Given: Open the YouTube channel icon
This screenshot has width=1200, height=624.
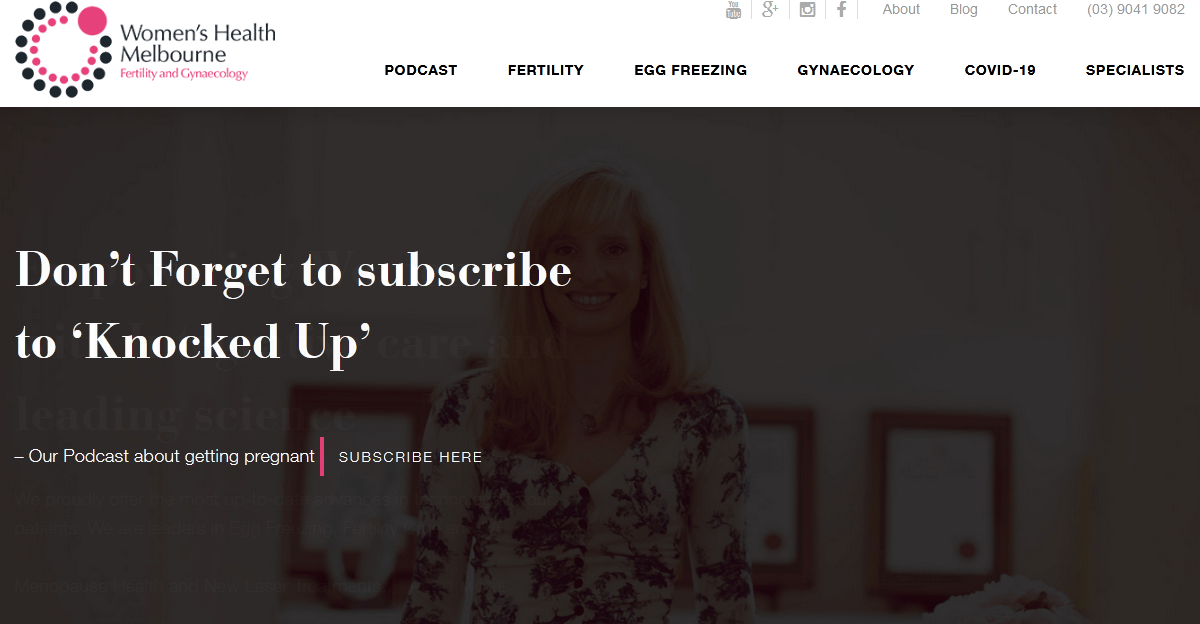Looking at the screenshot, I should (734, 10).
